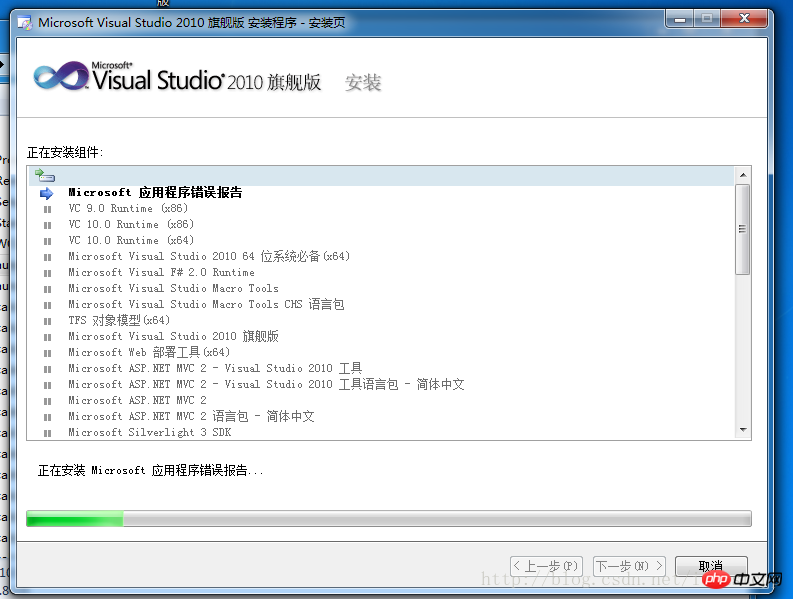Select Microsoft Visual Studio Macro Tools entry
Screen dimensions: 793x599
(x=173, y=288)
